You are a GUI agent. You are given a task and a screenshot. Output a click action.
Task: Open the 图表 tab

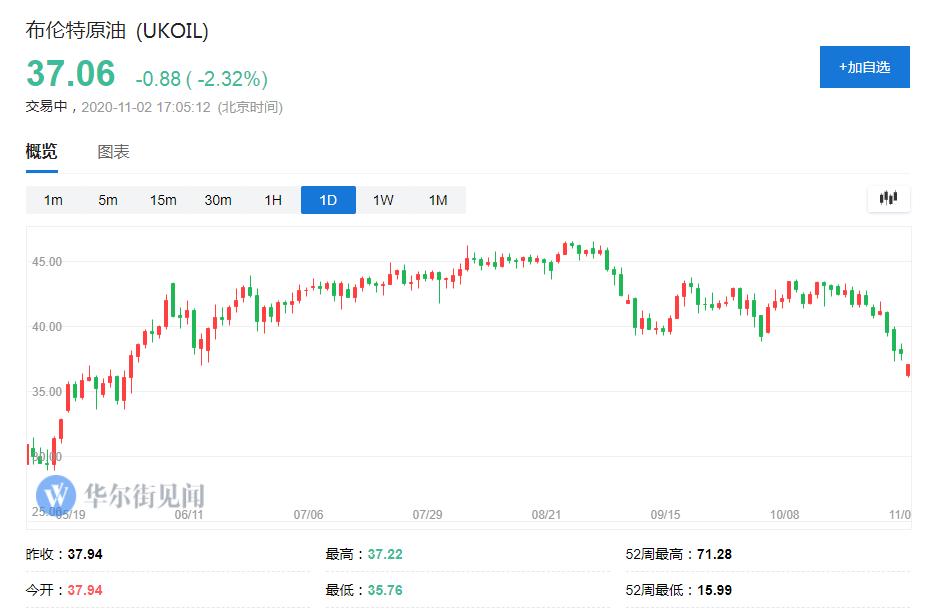[113, 152]
